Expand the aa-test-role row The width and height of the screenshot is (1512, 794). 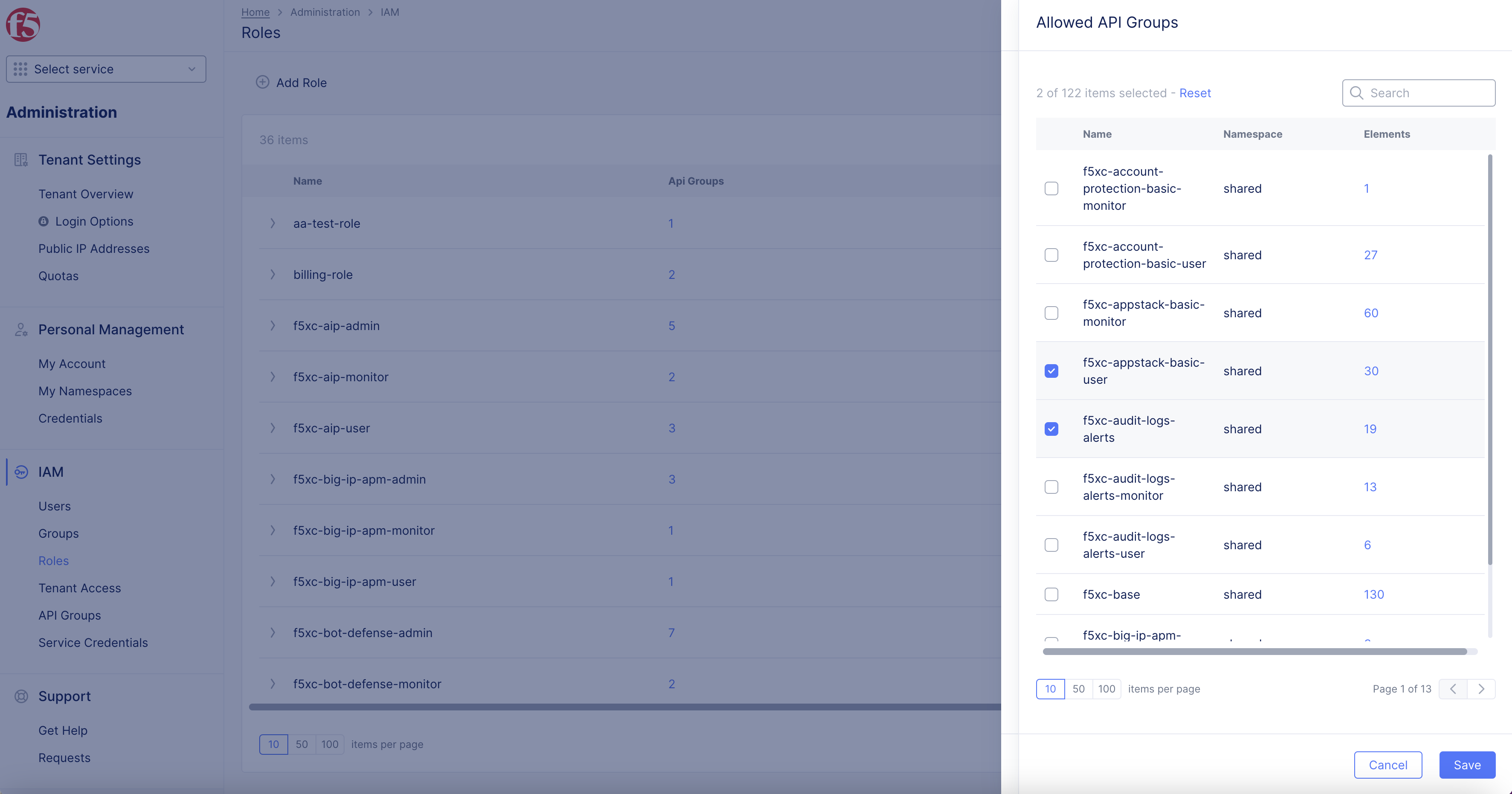[x=272, y=223]
